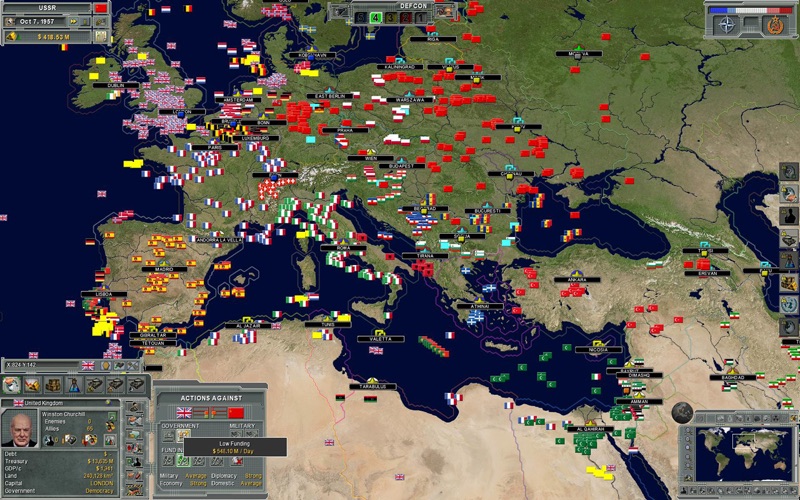
Task: Select DEFCON level 2
Action: (406, 18)
